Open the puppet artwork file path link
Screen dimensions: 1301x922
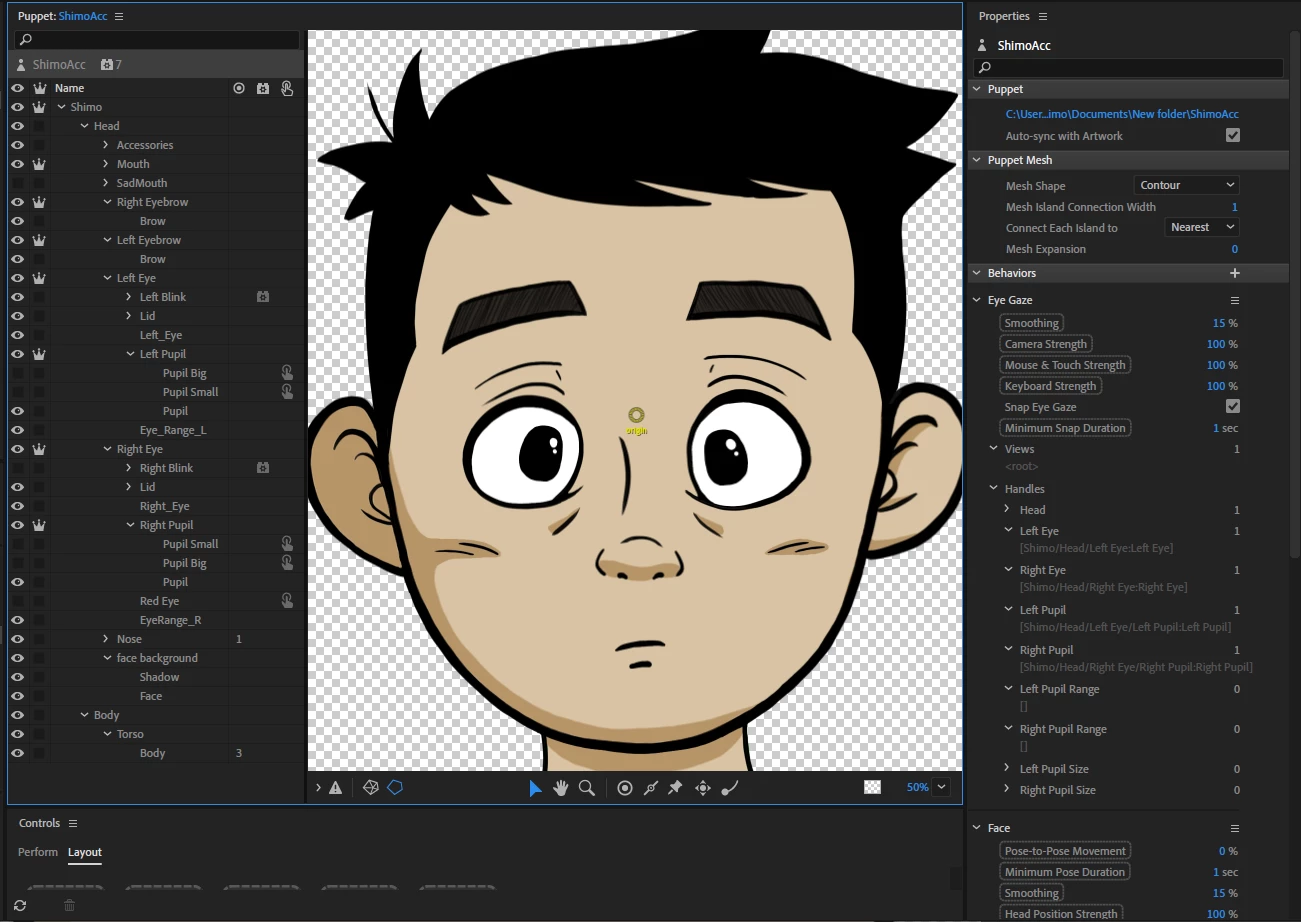[1121, 115]
